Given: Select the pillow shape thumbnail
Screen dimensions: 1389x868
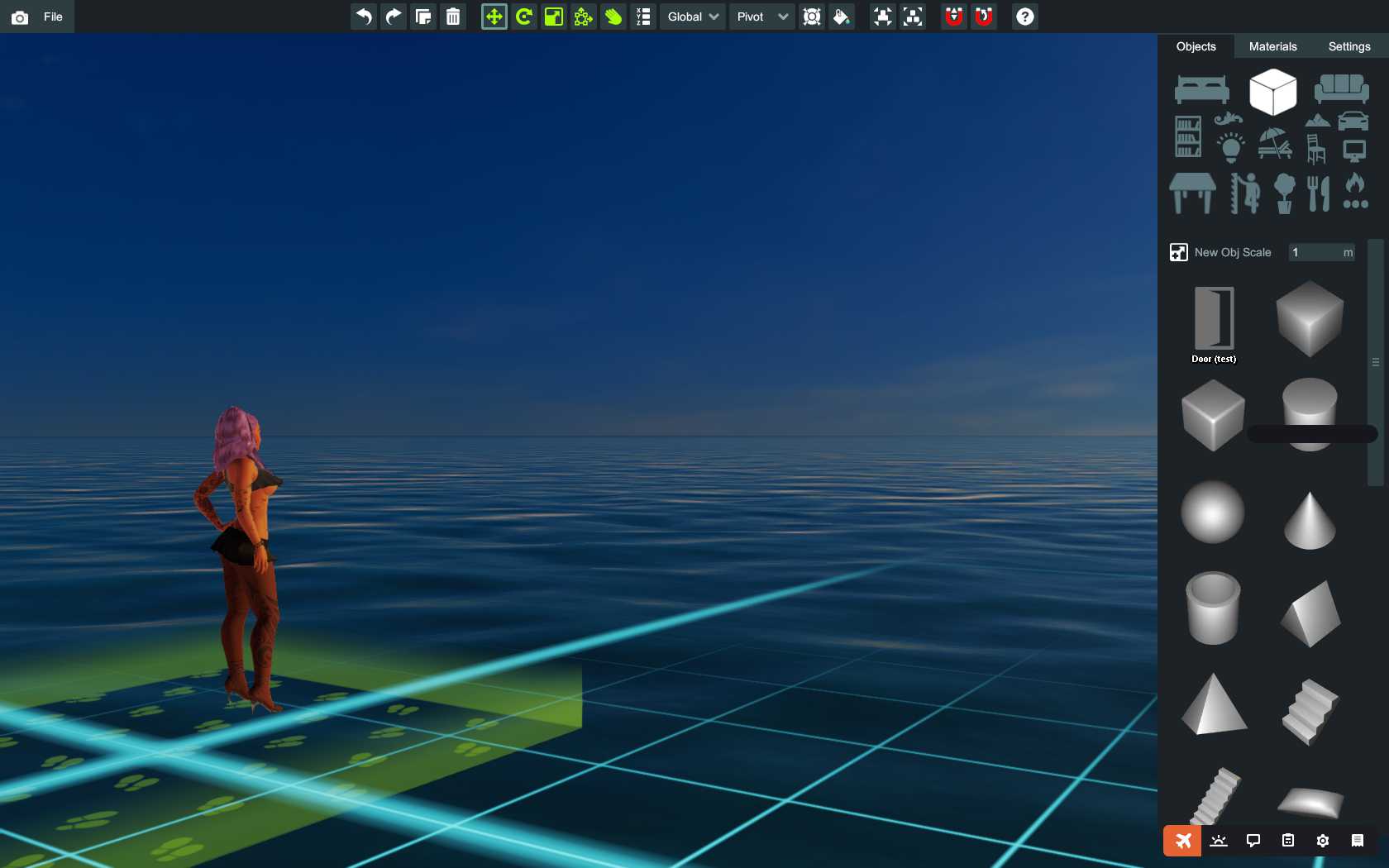Looking at the screenshot, I should click(1310, 802).
